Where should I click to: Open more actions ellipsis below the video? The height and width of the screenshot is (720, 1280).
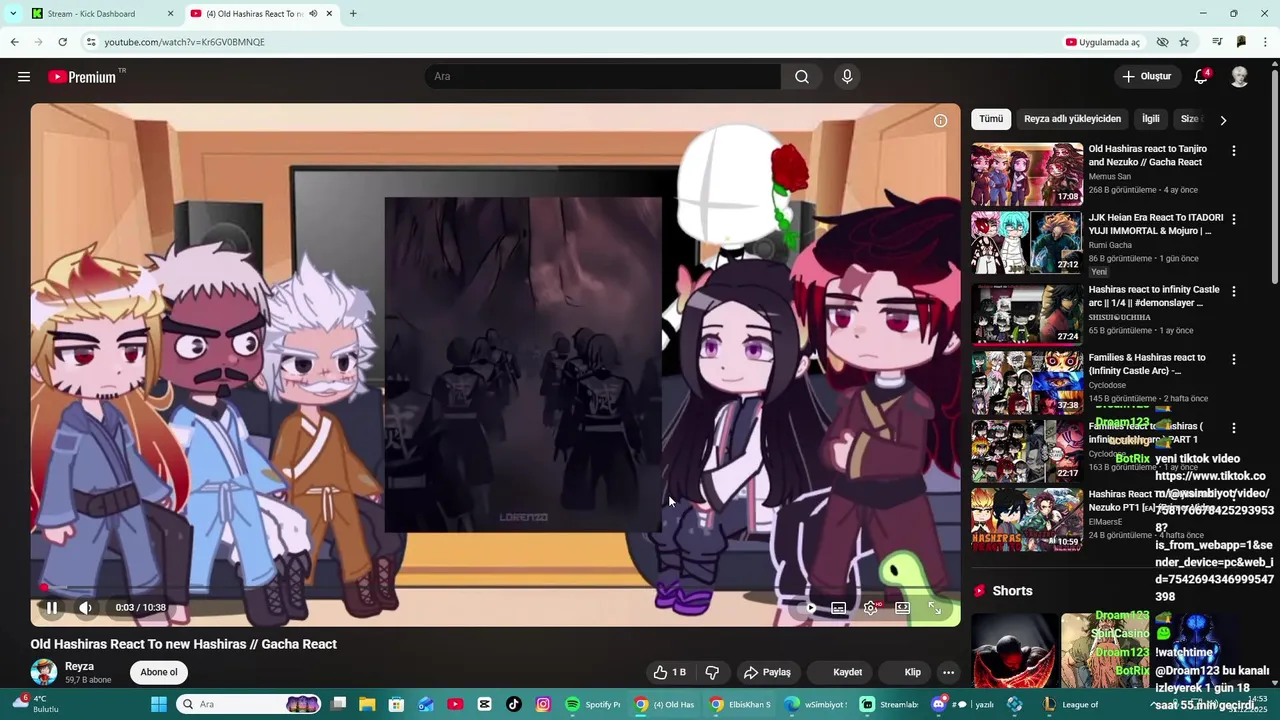coord(948,672)
